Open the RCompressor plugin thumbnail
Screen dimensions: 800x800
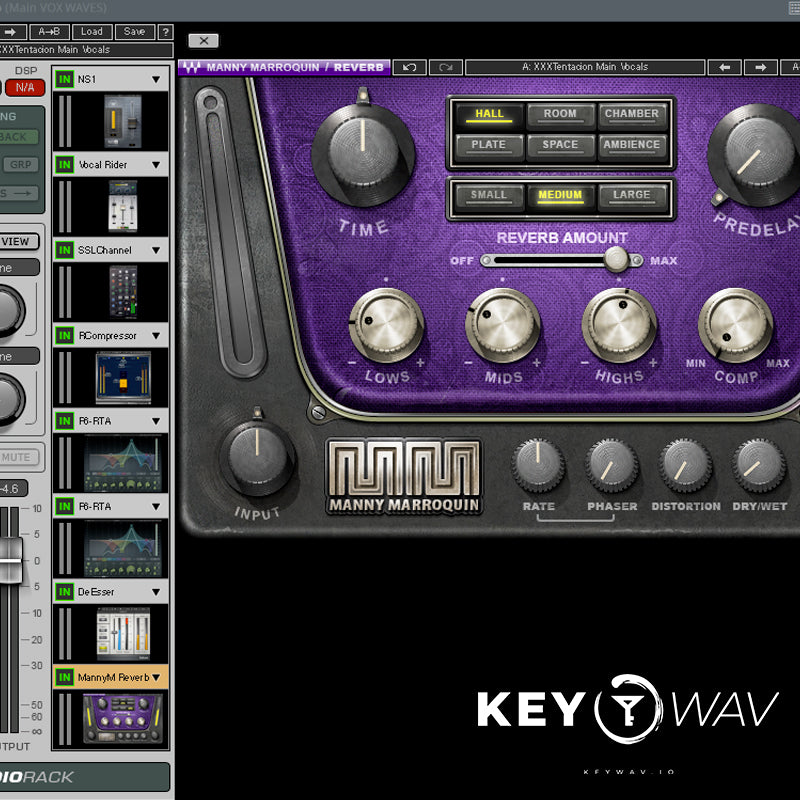coord(123,377)
